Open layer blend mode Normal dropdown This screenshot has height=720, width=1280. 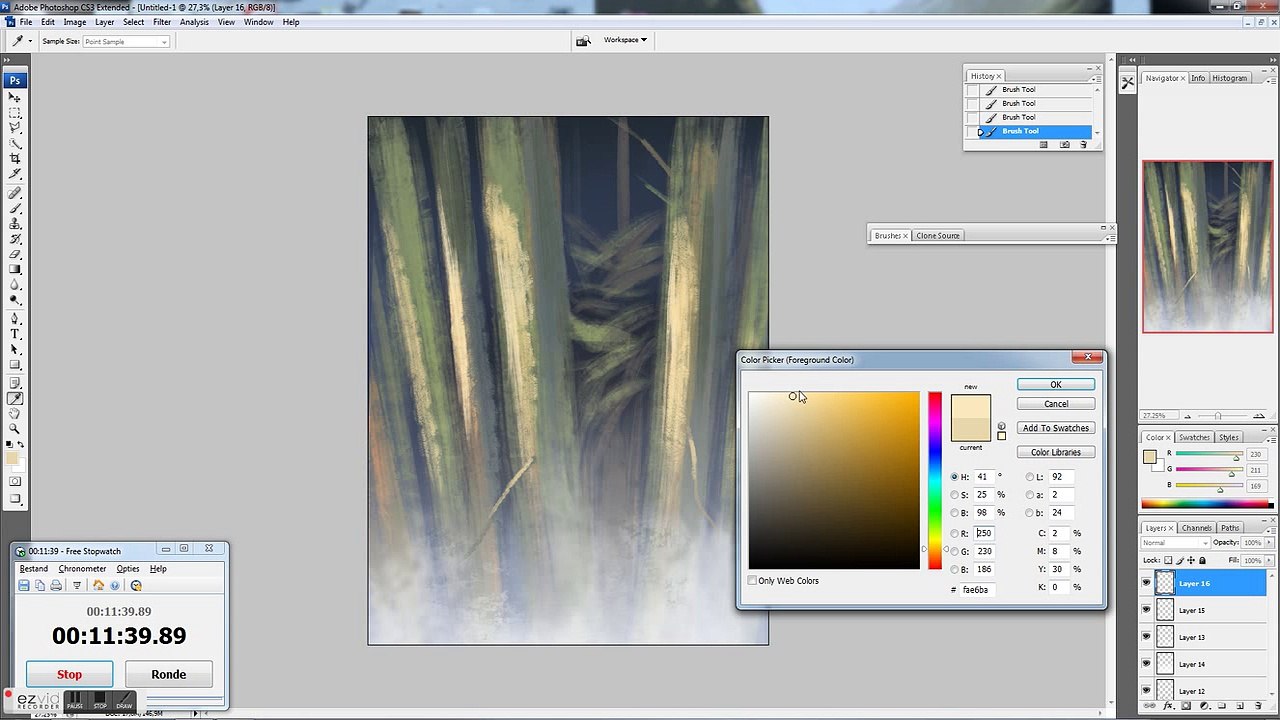[x=1175, y=543]
